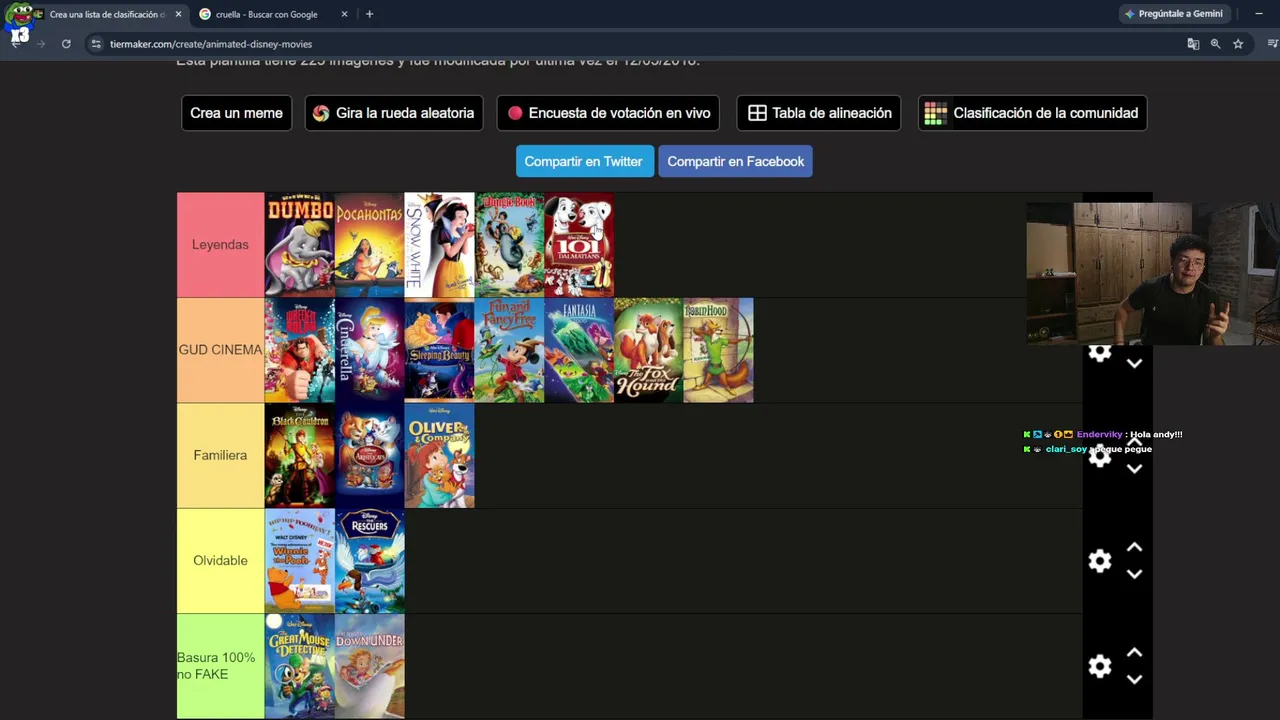Image resolution: width=1280 pixels, height=720 pixels.
Task: Open settings gear for the Olvidable tier
Action: [1100, 561]
